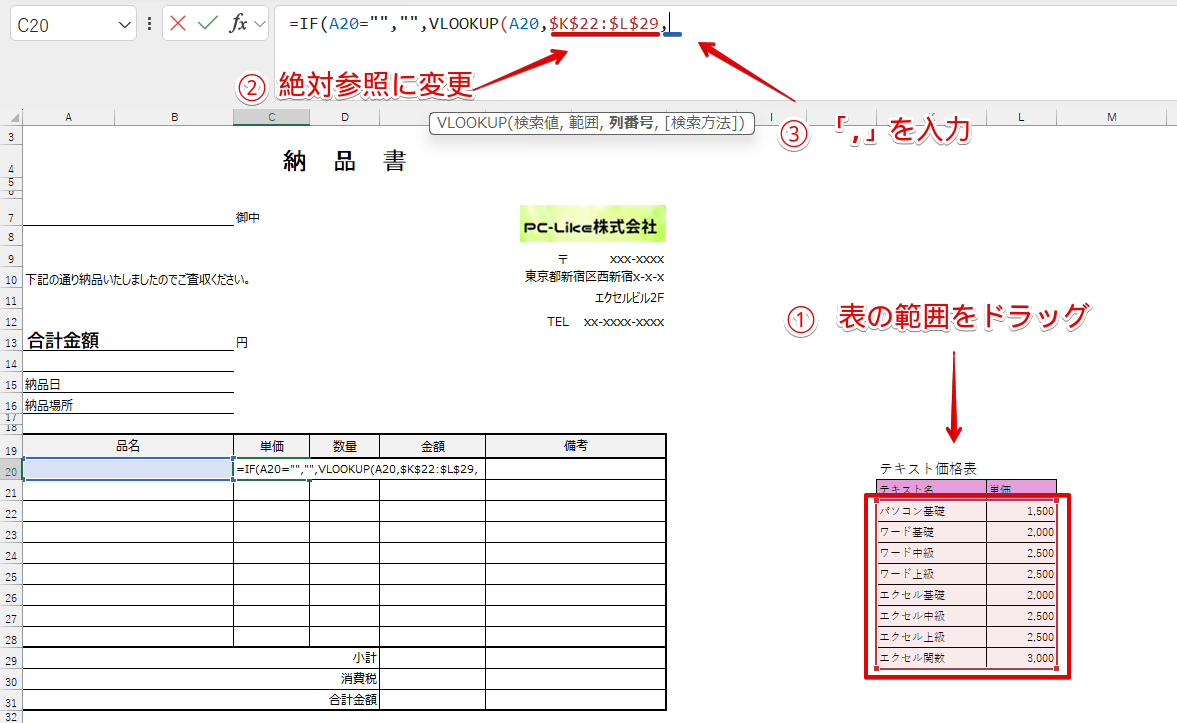Select the 納品場所 cell
The height and width of the screenshot is (723, 1177).
point(49,405)
